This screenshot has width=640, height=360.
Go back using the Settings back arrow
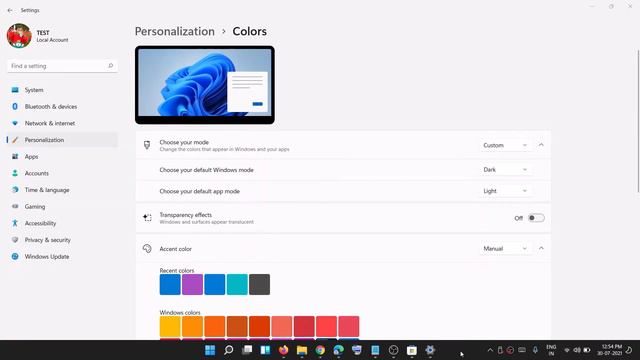10,10
